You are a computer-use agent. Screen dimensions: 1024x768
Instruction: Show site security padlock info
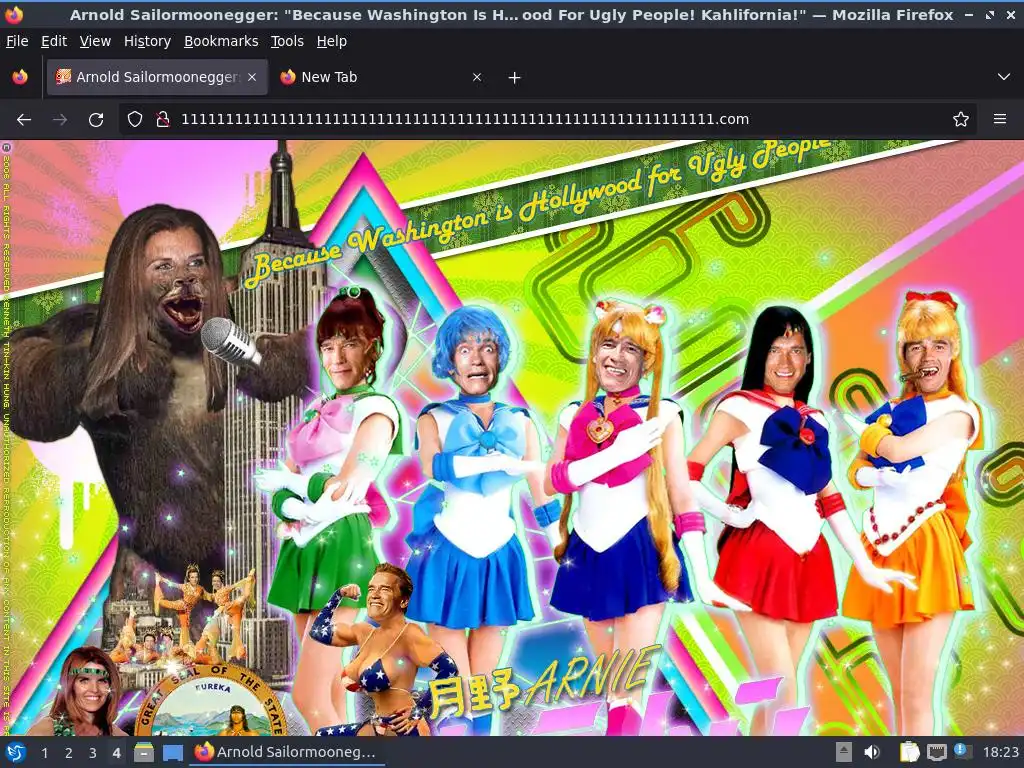click(x=163, y=120)
